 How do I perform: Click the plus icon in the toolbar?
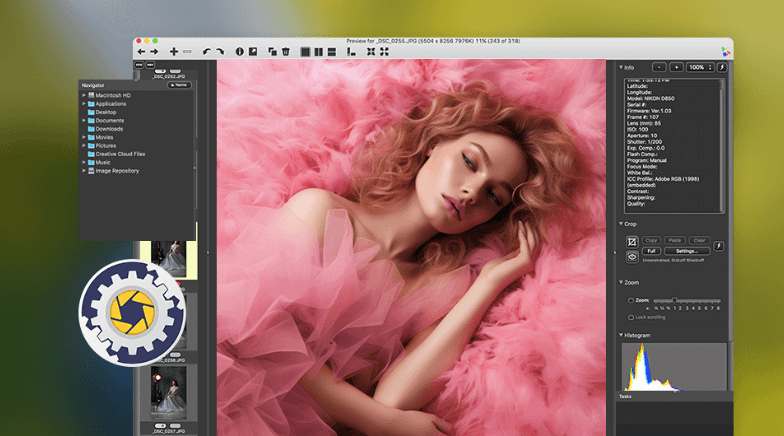[x=173, y=51]
